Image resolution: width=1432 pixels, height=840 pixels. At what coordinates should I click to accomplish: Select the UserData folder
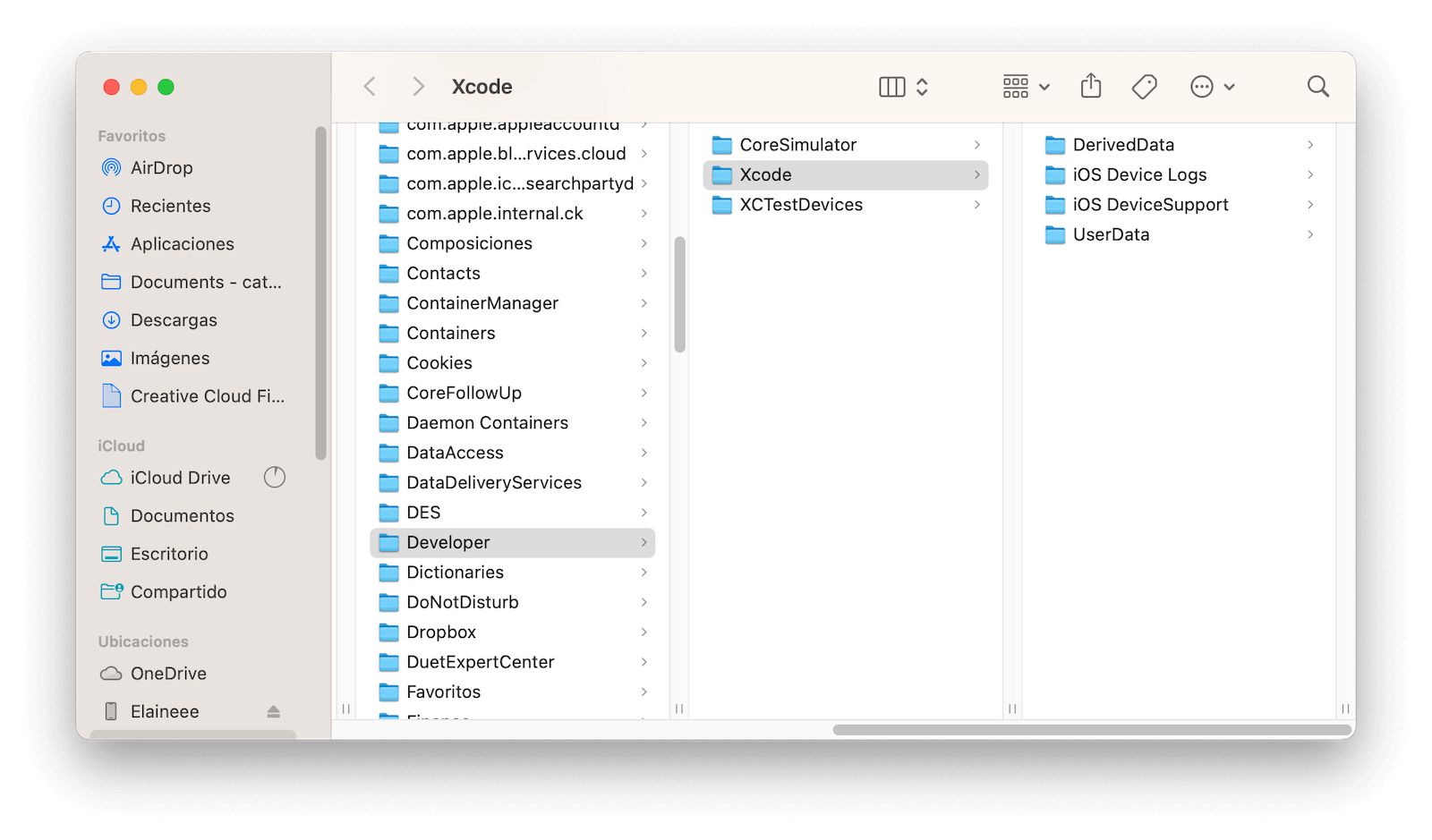coord(1179,234)
